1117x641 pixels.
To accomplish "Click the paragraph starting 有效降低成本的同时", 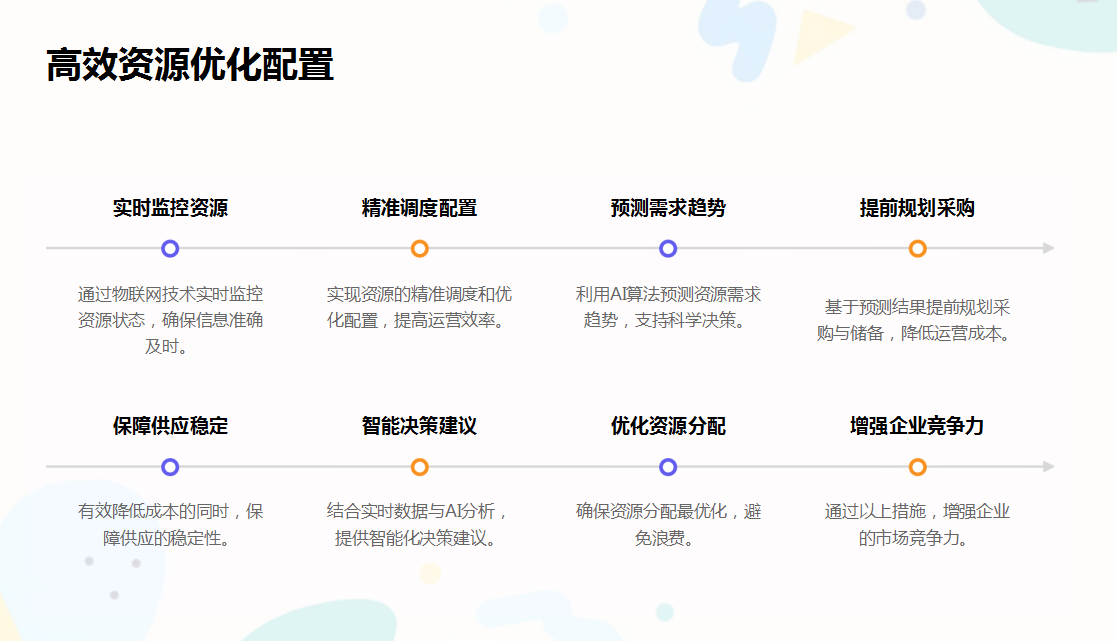I will [x=170, y=525].
